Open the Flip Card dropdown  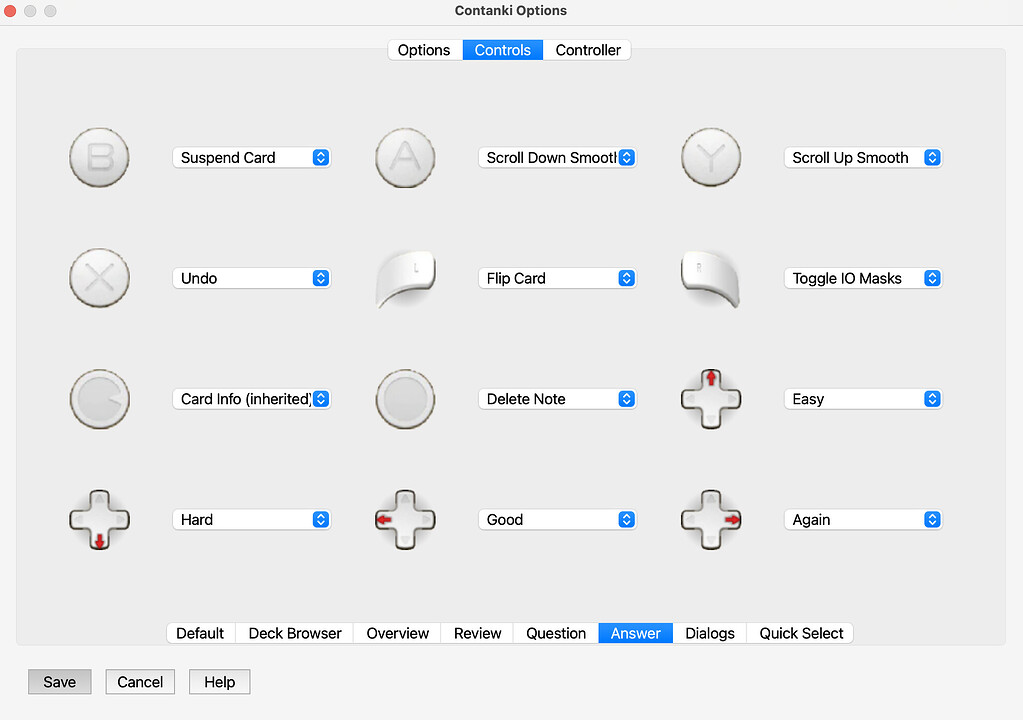(x=557, y=278)
